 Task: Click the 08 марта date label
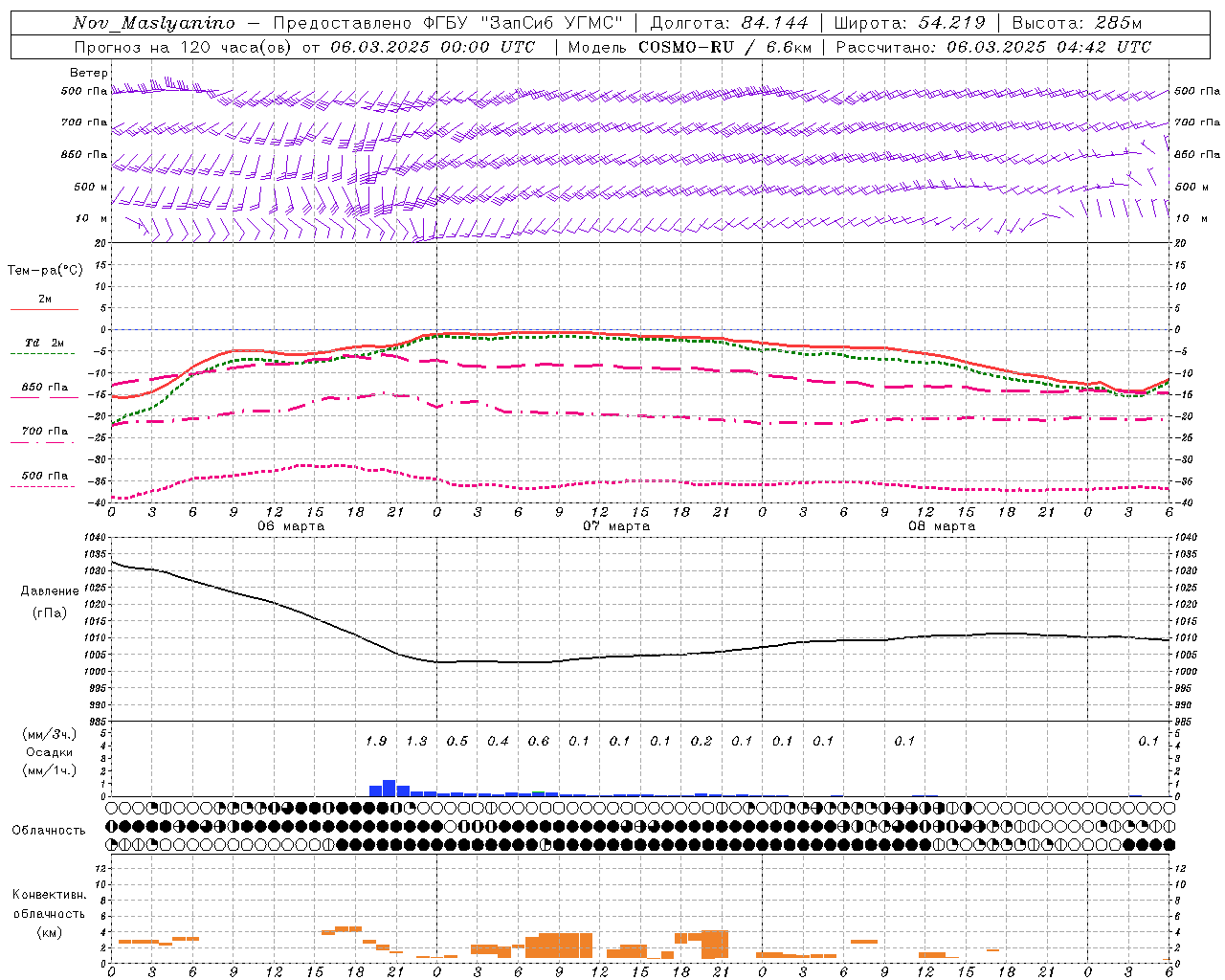click(942, 526)
